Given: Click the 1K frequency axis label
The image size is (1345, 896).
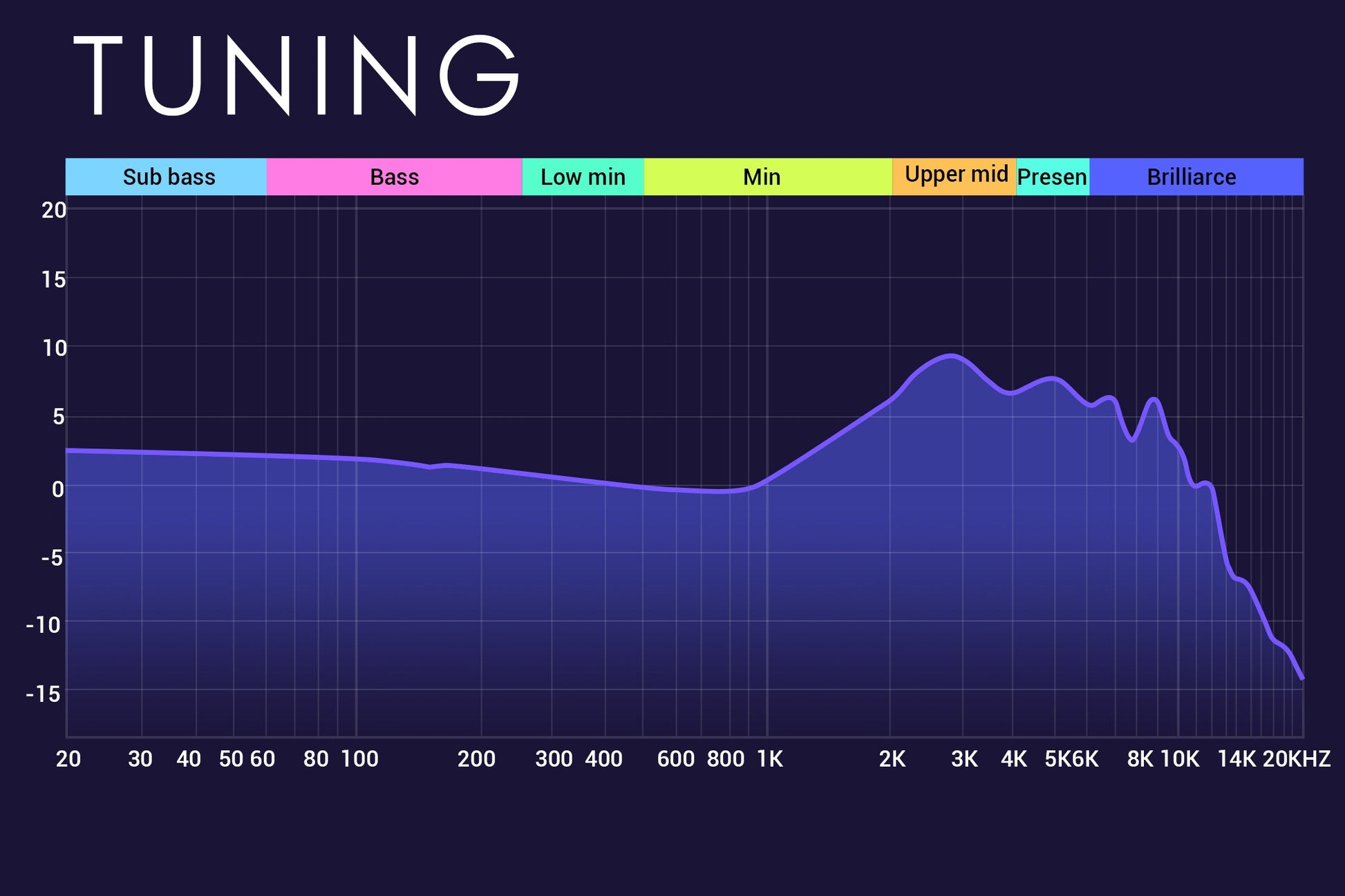Looking at the screenshot, I should (x=769, y=759).
